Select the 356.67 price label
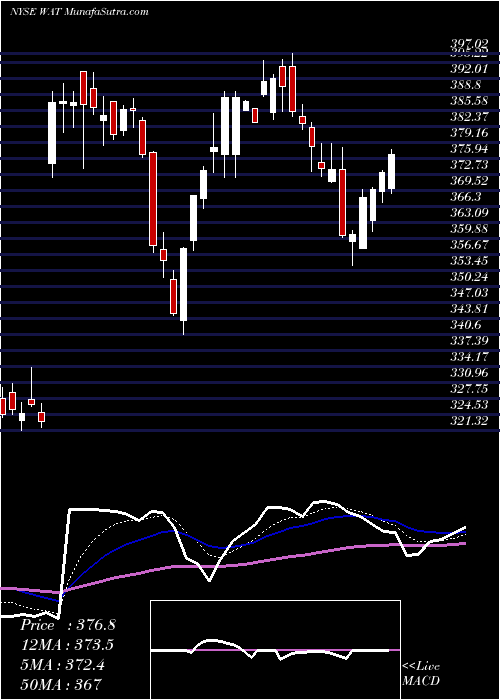 pyautogui.click(x=467, y=246)
